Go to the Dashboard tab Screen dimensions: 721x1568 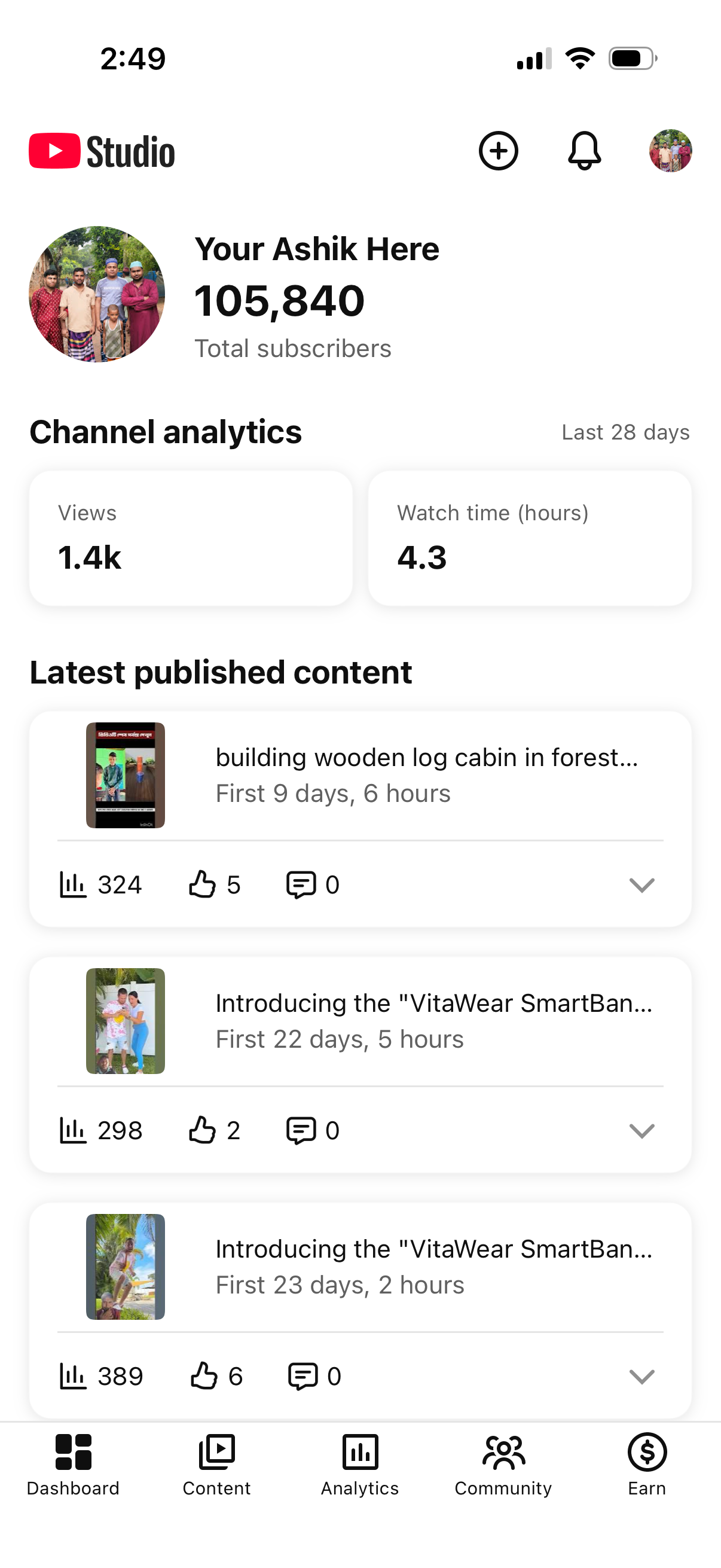coord(73,1465)
